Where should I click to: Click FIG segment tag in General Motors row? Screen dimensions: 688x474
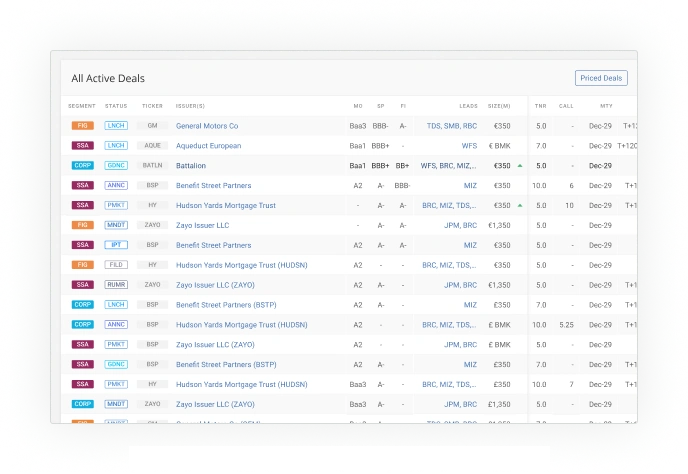(x=82, y=126)
